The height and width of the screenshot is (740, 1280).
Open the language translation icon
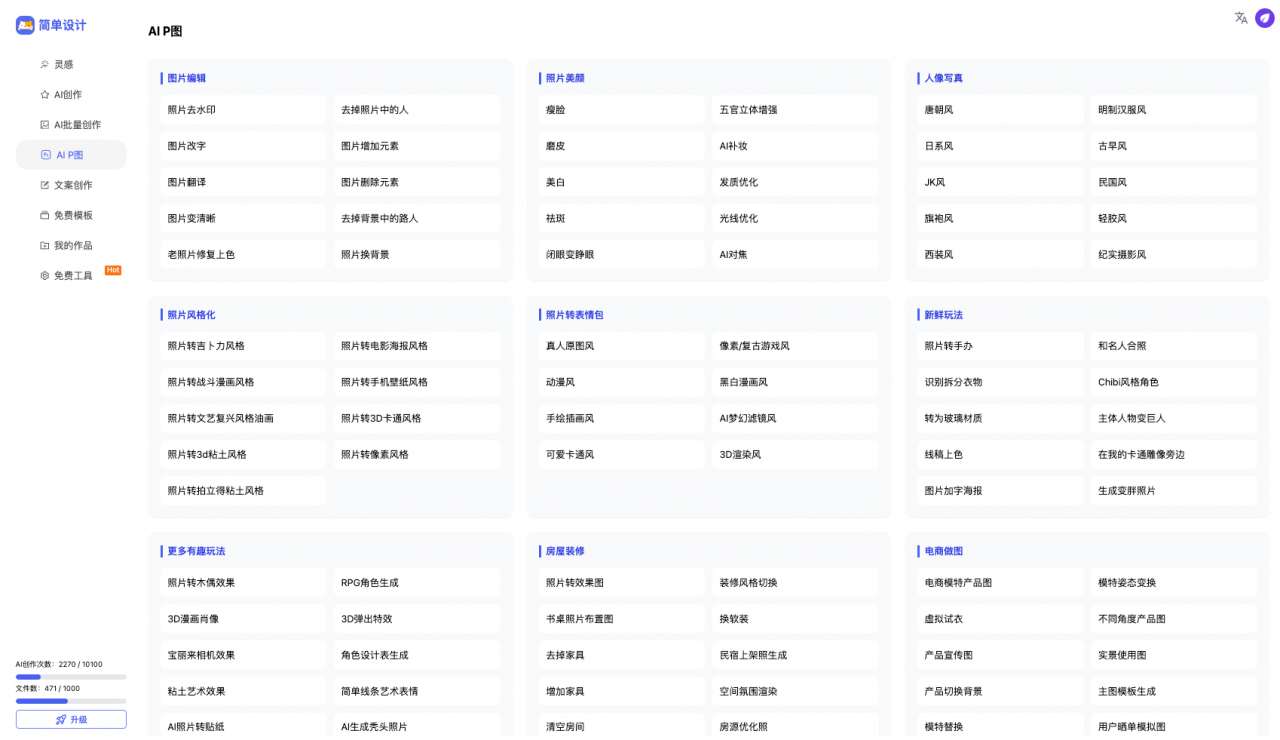(1241, 18)
